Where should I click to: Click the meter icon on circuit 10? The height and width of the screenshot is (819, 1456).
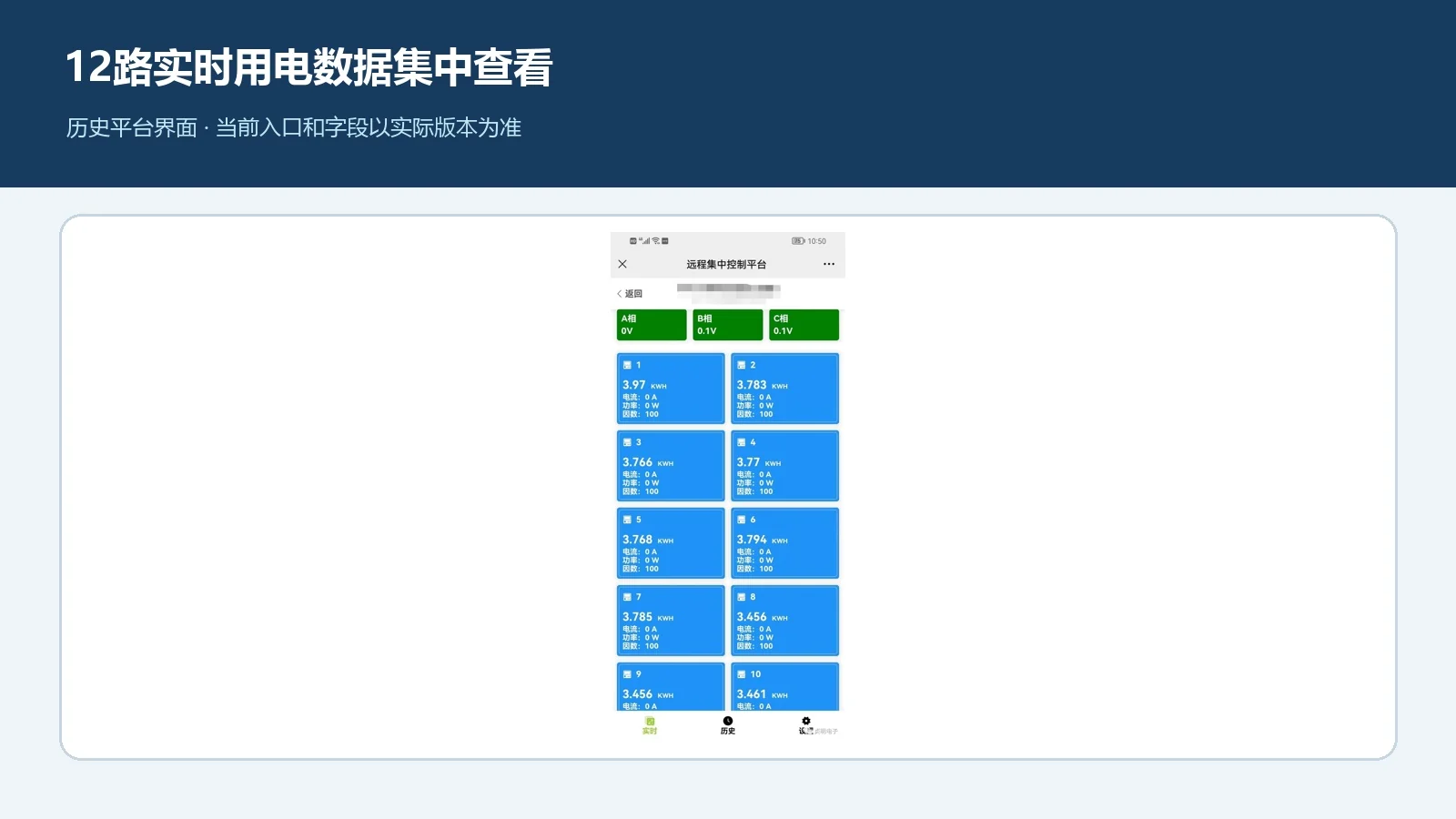point(742,674)
